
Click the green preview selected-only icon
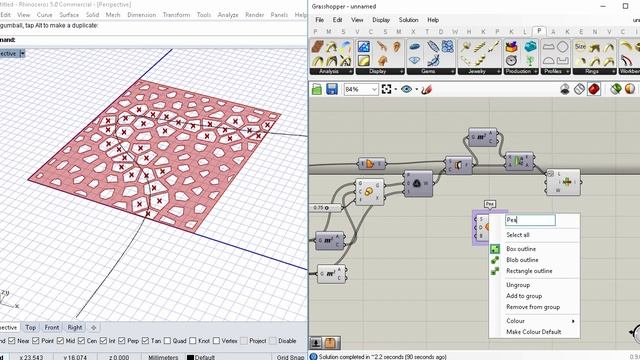(616, 89)
